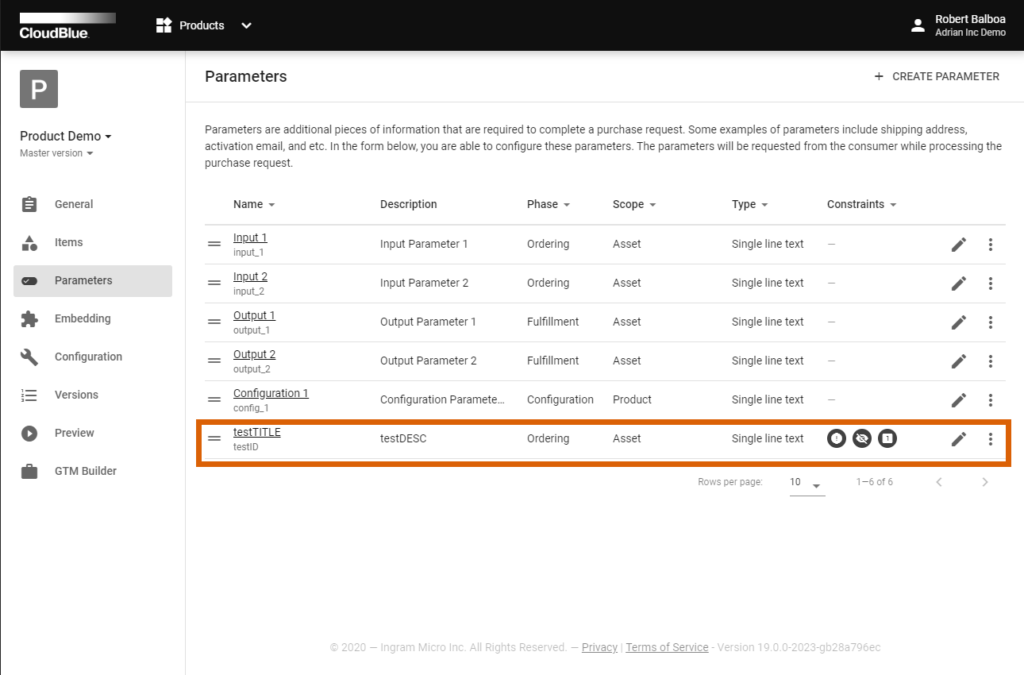Open the user account icon
The width and height of the screenshot is (1024, 675).
point(918,26)
